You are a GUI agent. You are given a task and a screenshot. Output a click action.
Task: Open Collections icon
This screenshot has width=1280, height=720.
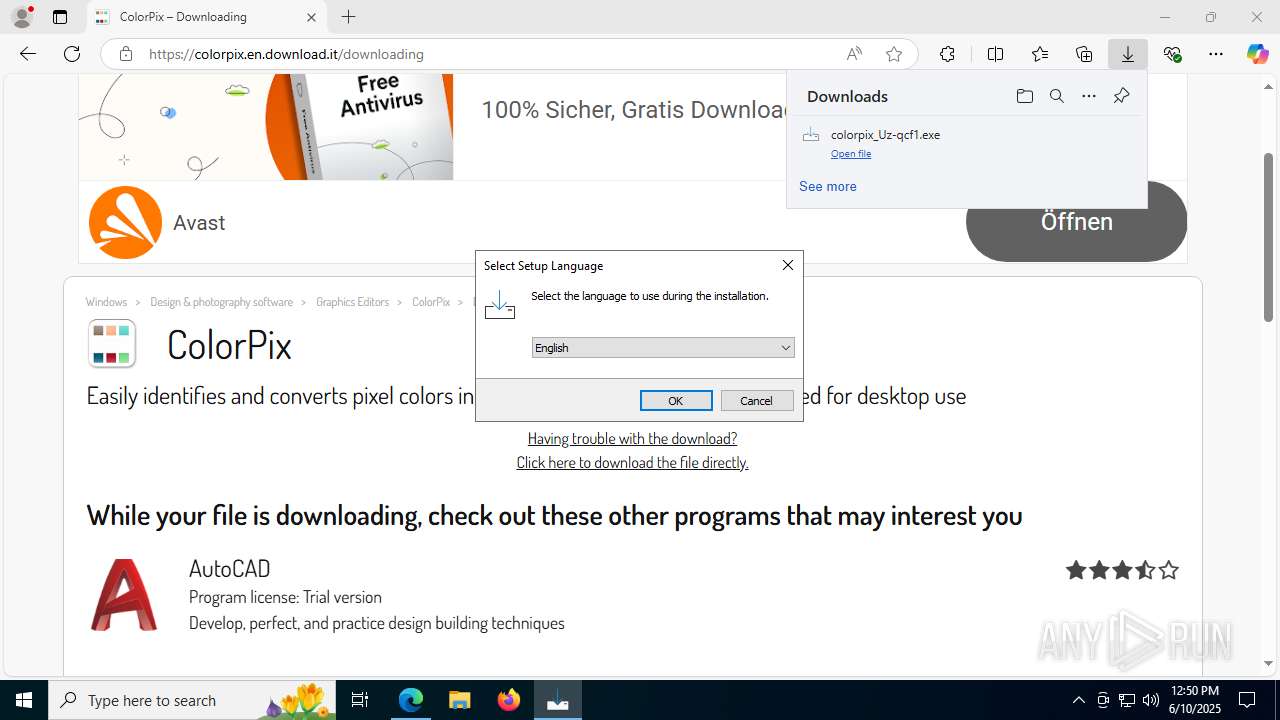[1084, 54]
